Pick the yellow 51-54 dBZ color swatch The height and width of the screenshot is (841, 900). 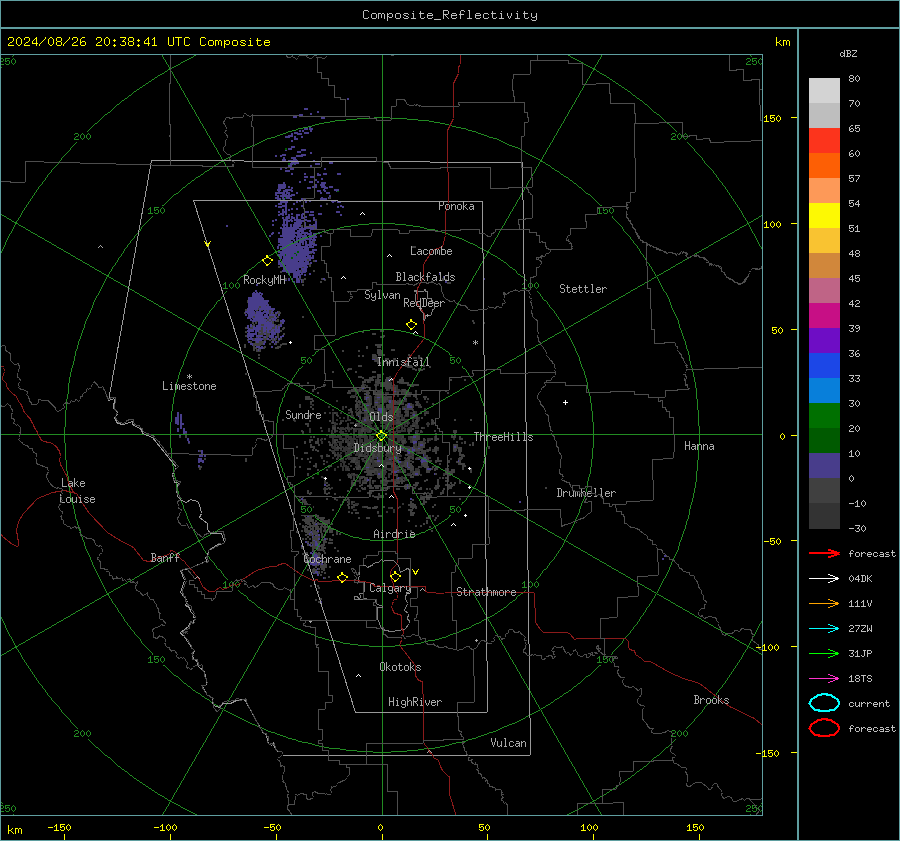(x=824, y=216)
